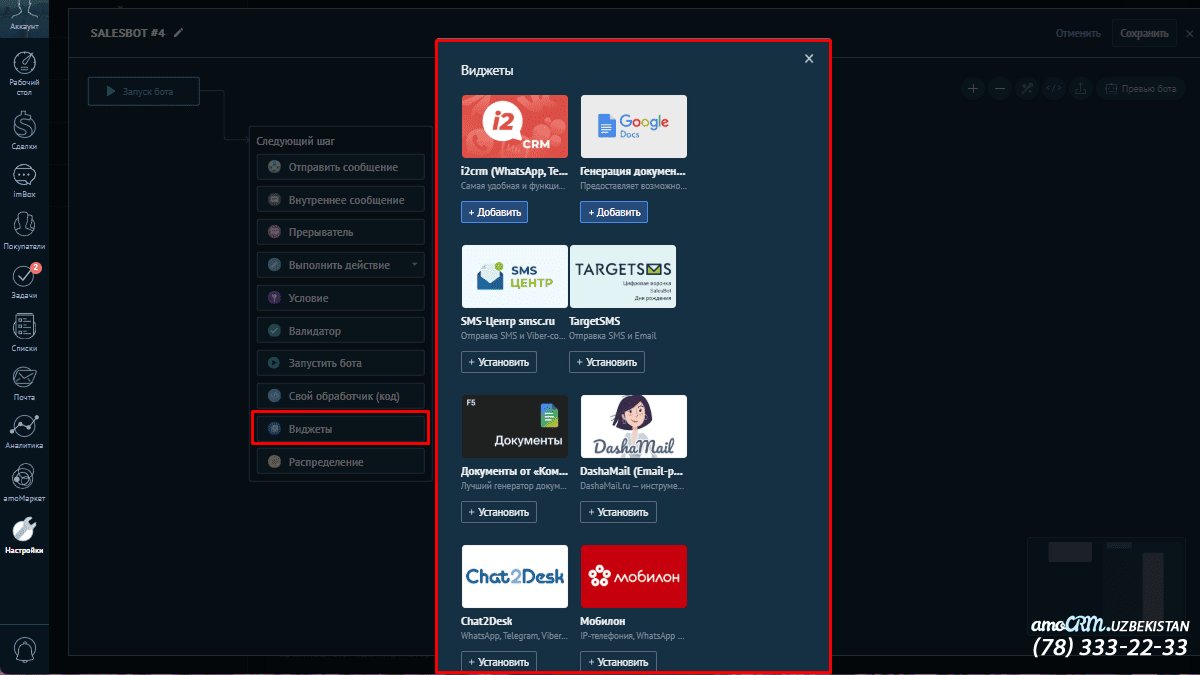Choose Распределение step
This screenshot has height=675, width=1200.
click(x=341, y=462)
